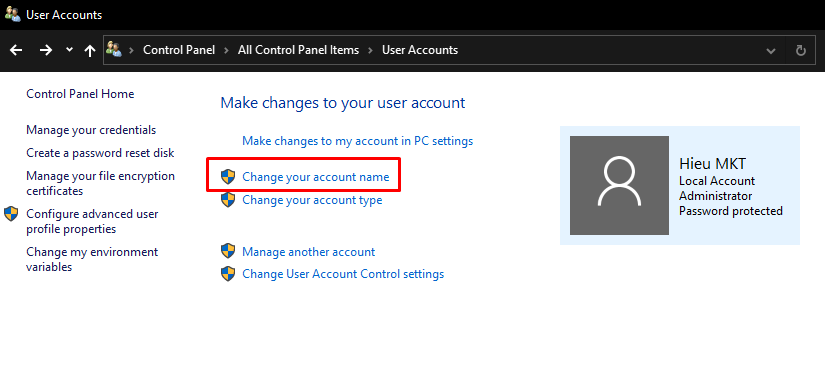The width and height of the screenshot is (825, 377).
Task: Go back with the left arrow
Action: [x=16, y=50]
